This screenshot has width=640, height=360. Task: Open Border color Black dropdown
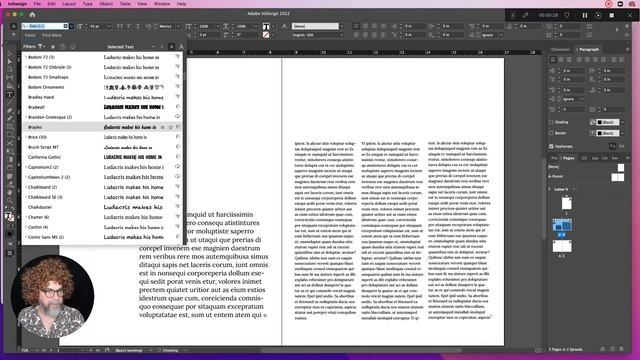click(x=622, y=133)
